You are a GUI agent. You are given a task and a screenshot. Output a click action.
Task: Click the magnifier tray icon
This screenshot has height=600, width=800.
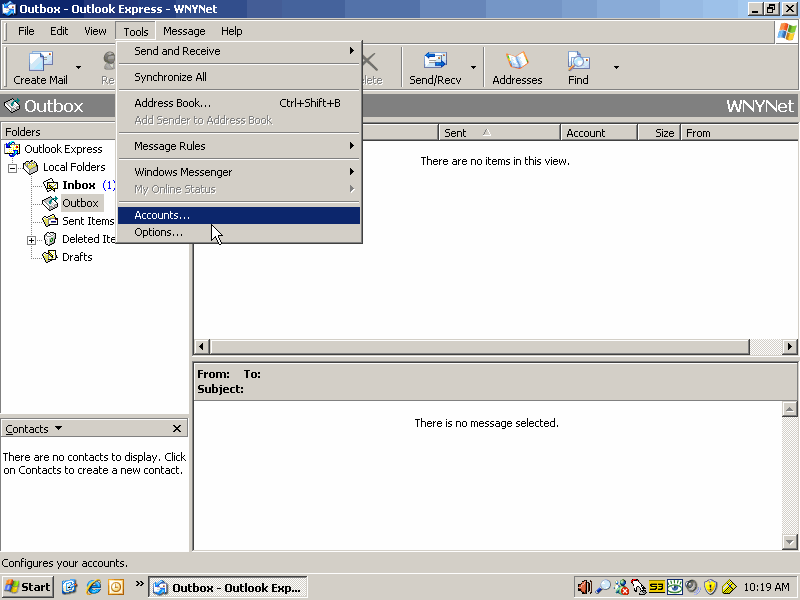pyautogui.click(x=603, y=588)
